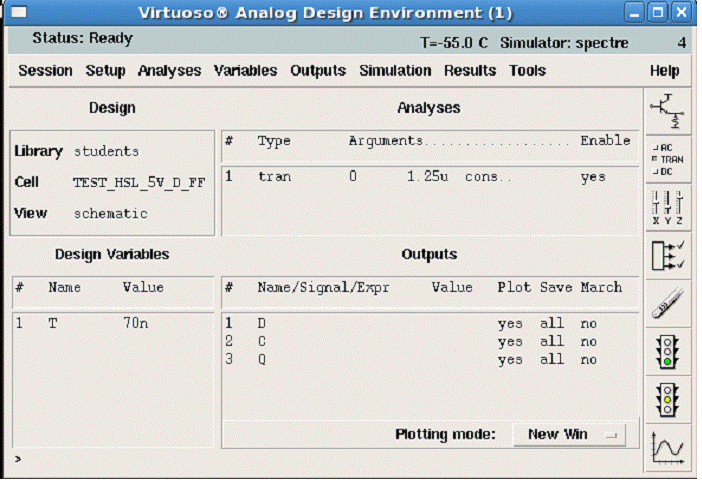Select output D row
The width and height of the screenshot is (702, 480).
(x=429, y=323)
